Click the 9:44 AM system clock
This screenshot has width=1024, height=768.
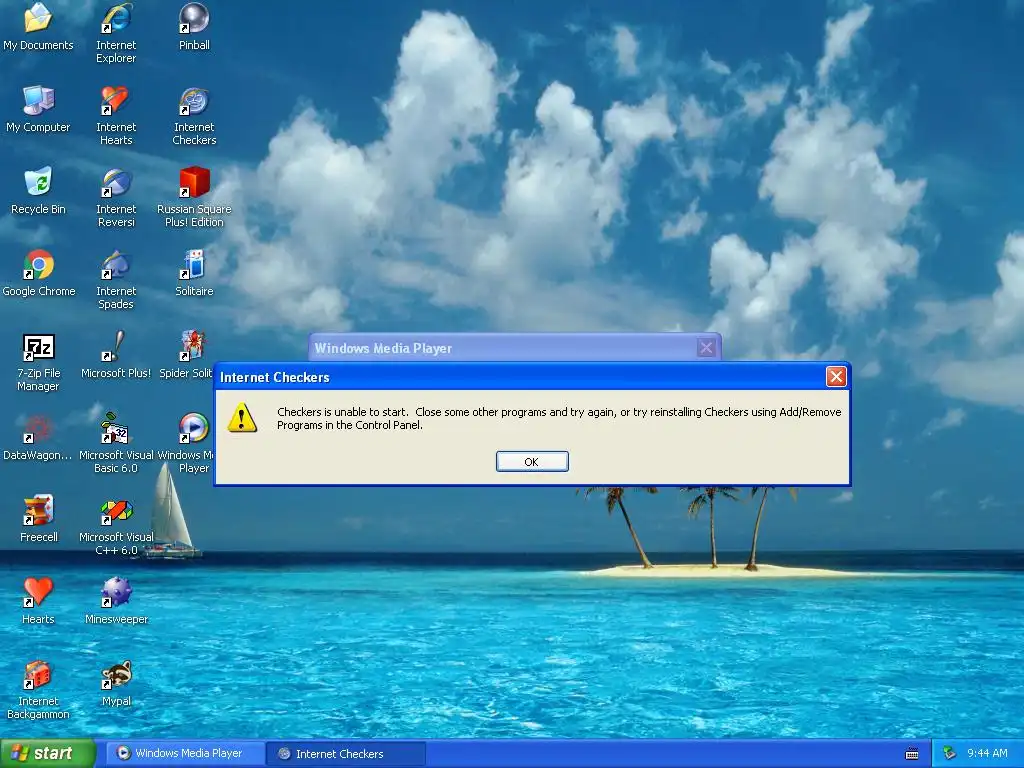pyautogui.click(x=987, y=754)
